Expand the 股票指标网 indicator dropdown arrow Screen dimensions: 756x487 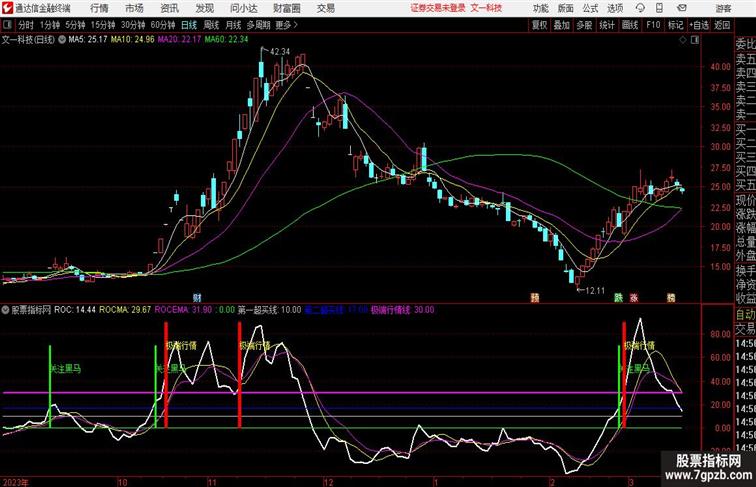5,310
